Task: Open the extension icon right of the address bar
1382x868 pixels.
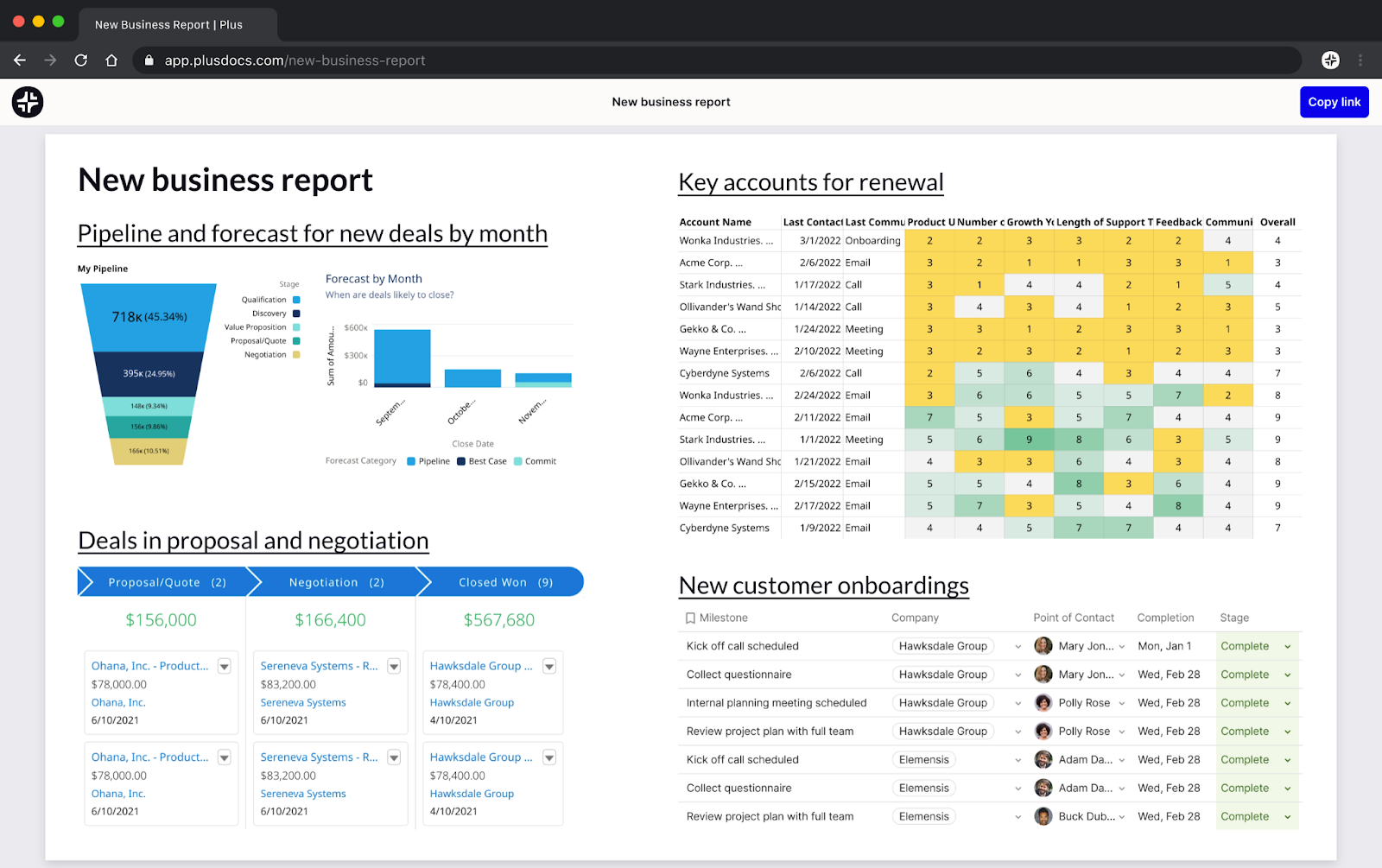Action: click(1330, 60)
